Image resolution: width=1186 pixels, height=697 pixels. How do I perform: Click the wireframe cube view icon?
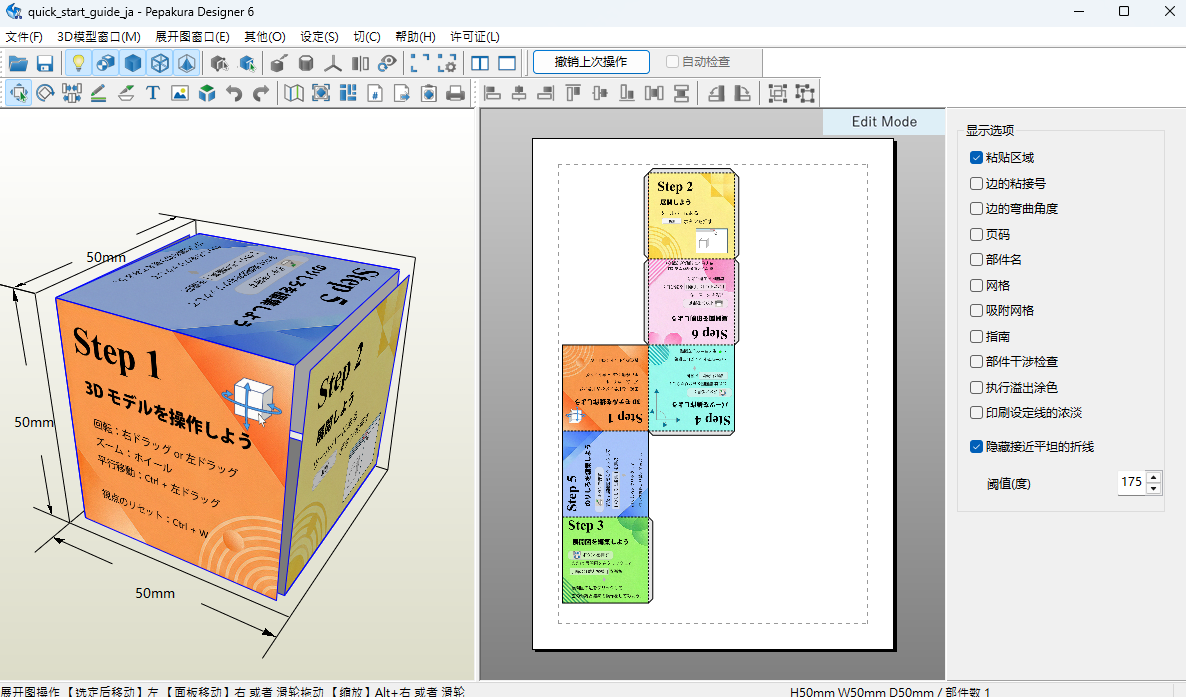(x=160, y=63)
